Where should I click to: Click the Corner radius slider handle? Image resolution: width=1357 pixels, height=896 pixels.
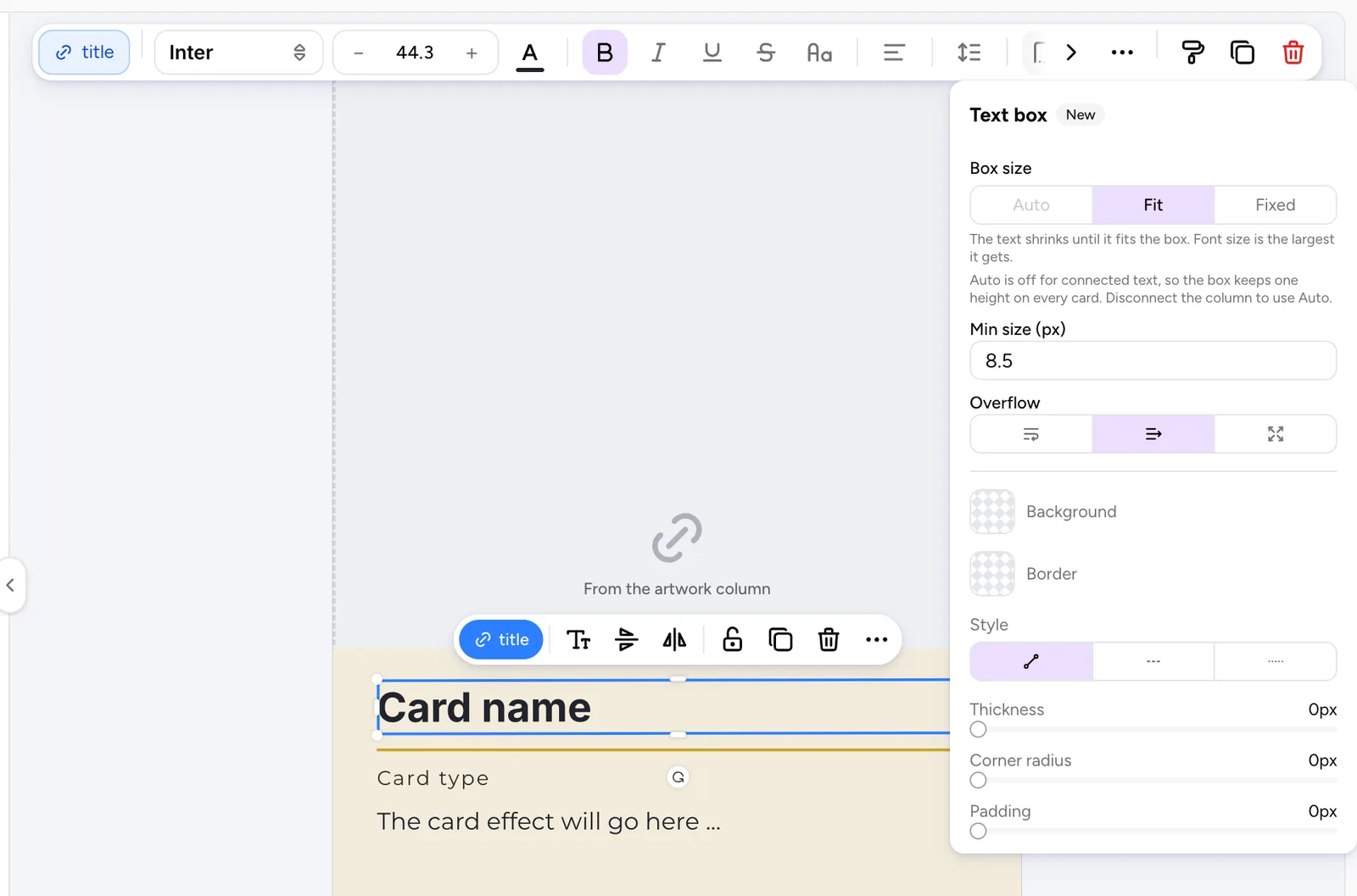[979, 781]
